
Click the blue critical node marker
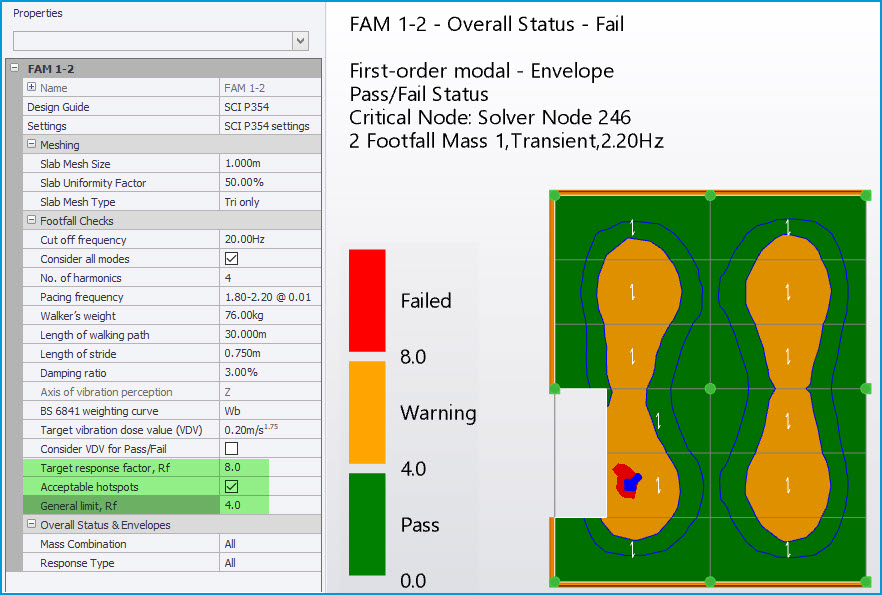[x=631, y=485]
